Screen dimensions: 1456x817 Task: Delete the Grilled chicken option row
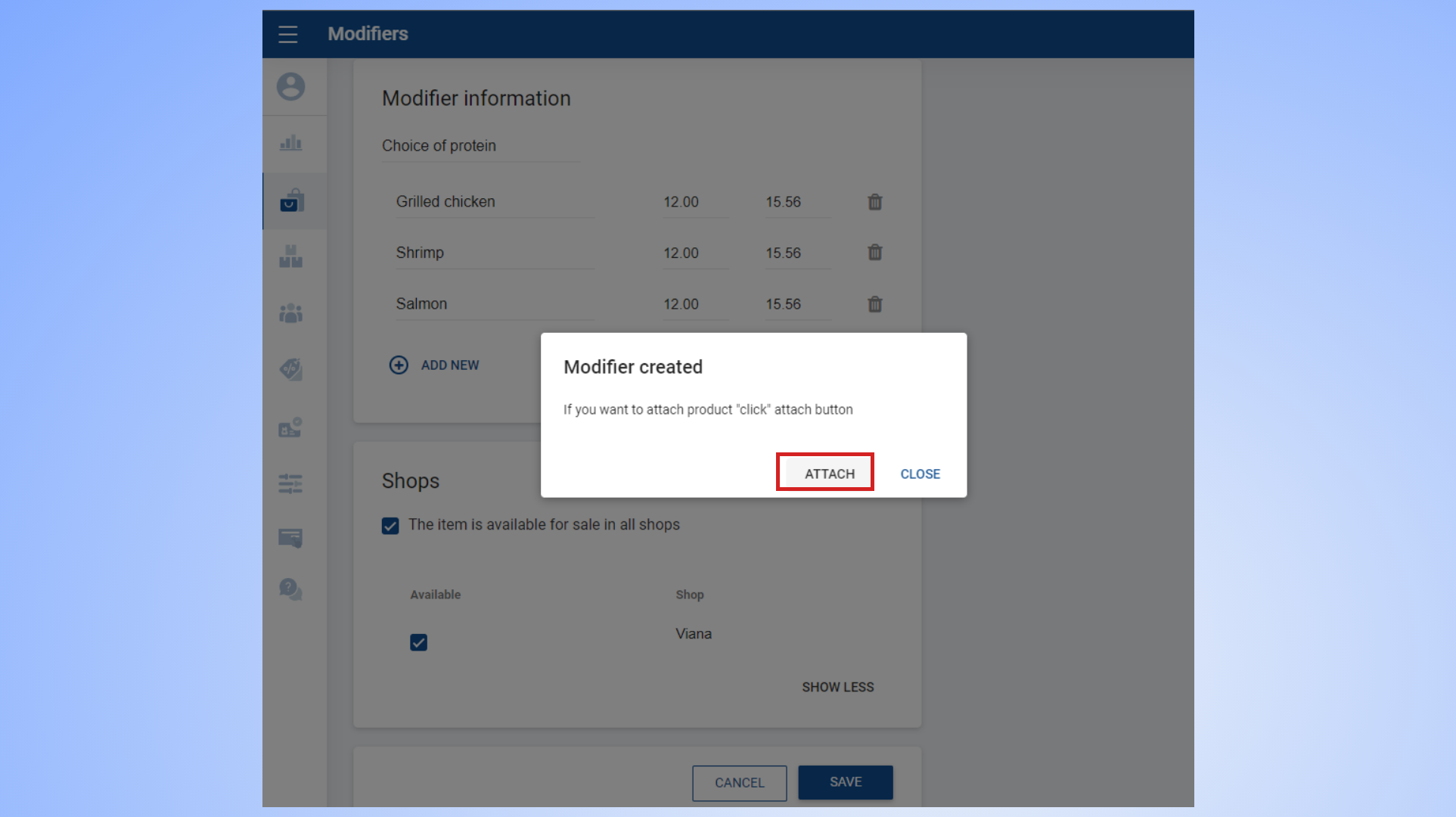[x=875, y=202]
